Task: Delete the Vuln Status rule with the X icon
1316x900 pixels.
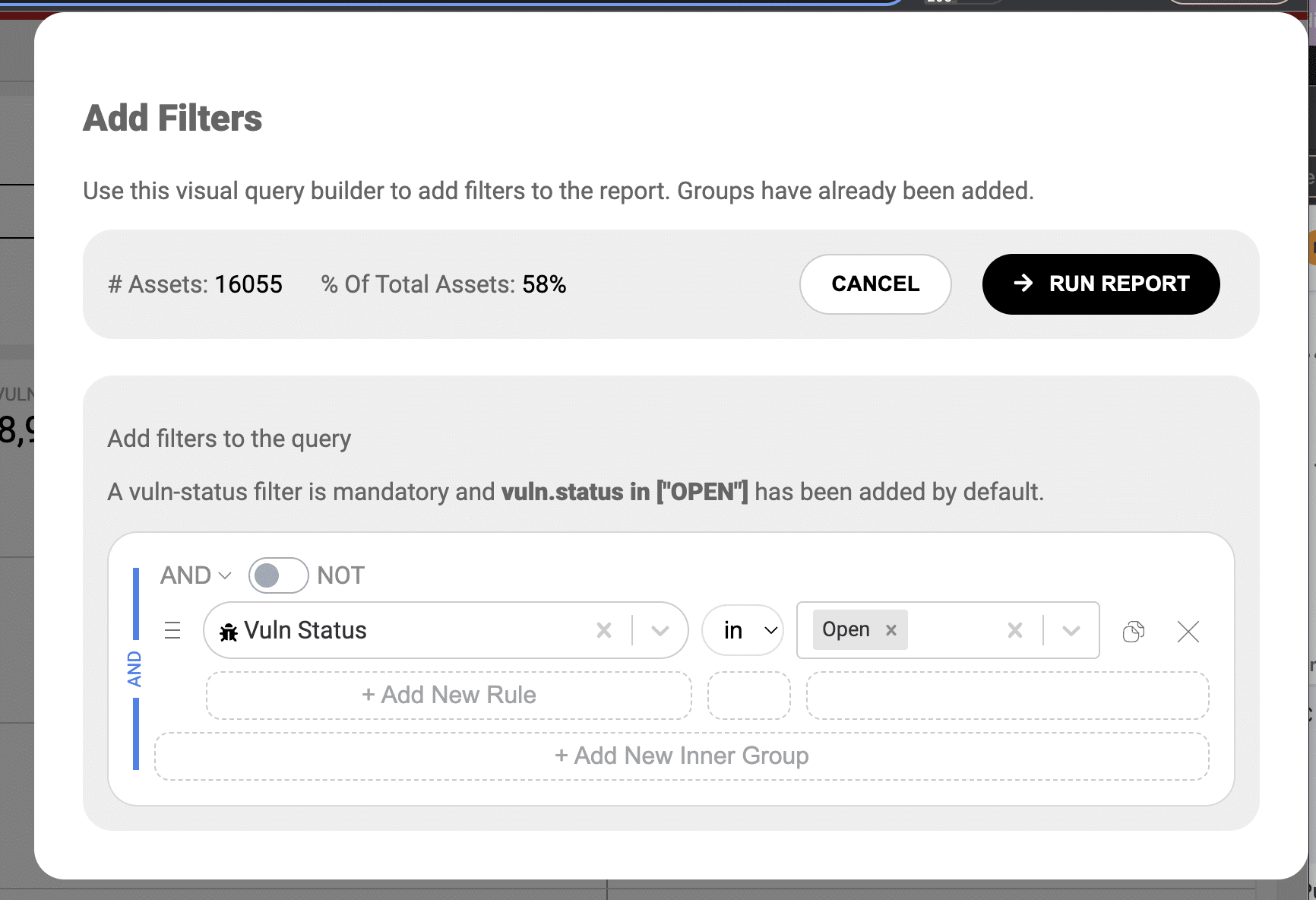Action: pos(1188,632)
